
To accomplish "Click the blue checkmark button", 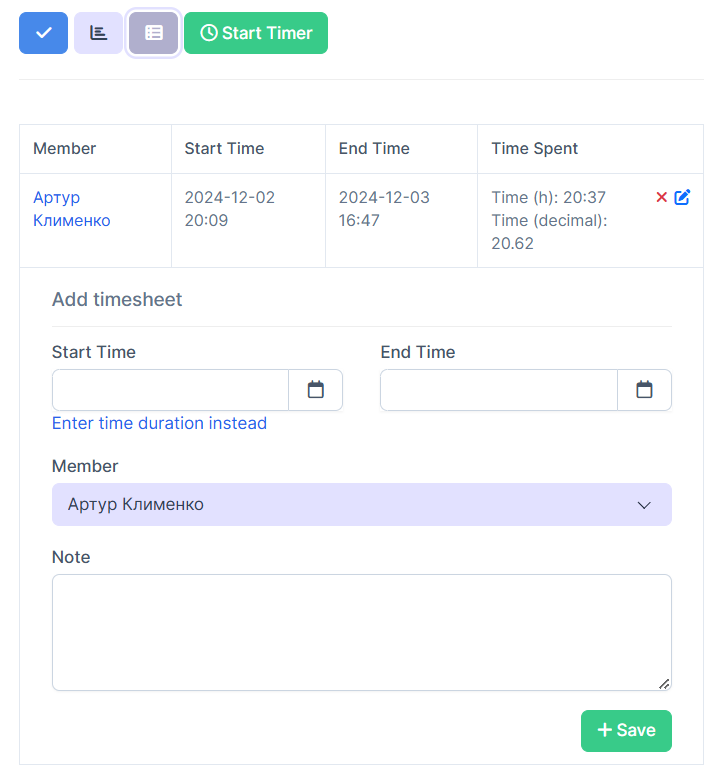I will coord(43,33).
